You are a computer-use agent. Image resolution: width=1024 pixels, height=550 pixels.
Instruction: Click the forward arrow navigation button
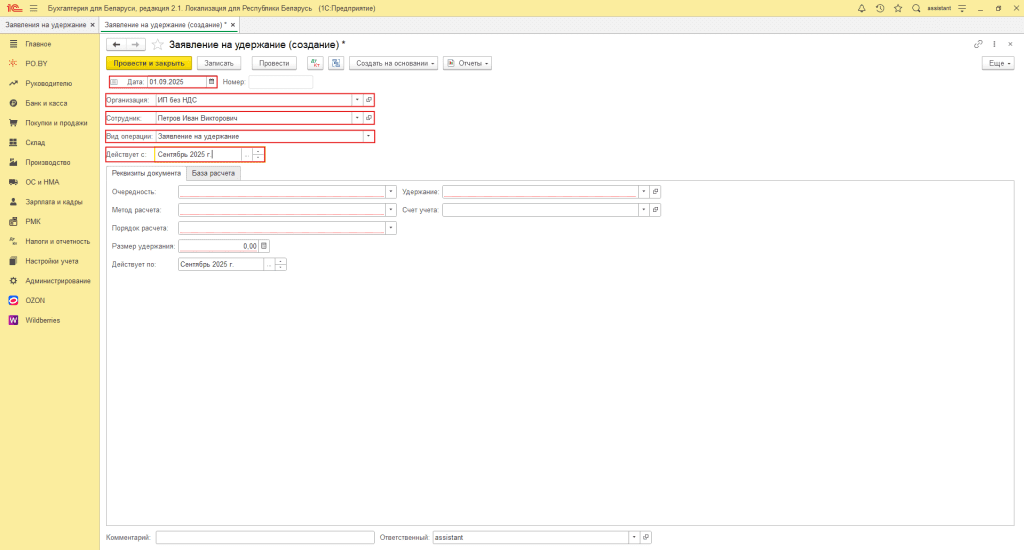(135, 44)
